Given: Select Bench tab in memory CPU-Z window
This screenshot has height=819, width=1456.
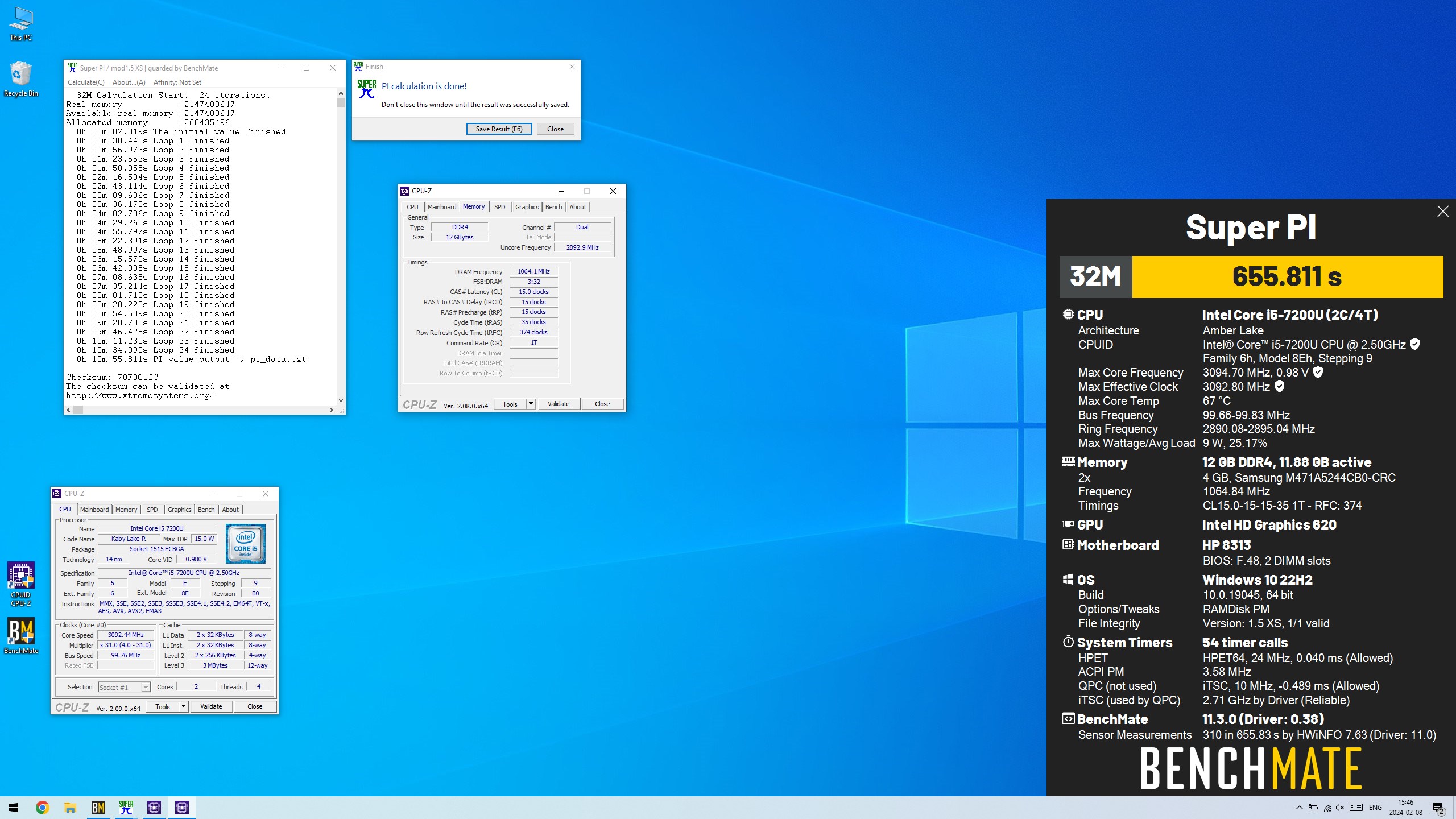Looking at the screenshot, I should pyautogui.click(x=553, y=207).
